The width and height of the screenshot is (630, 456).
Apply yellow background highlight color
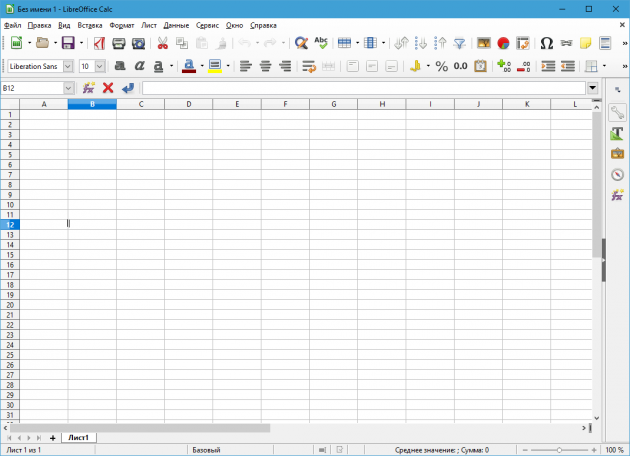215,66
